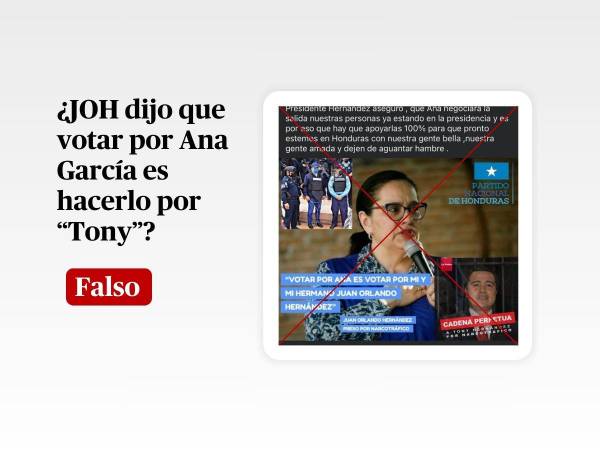Click the speaker's eyeglasses
Viewport: 600px width, 450px height.
(x=402, y=210)
